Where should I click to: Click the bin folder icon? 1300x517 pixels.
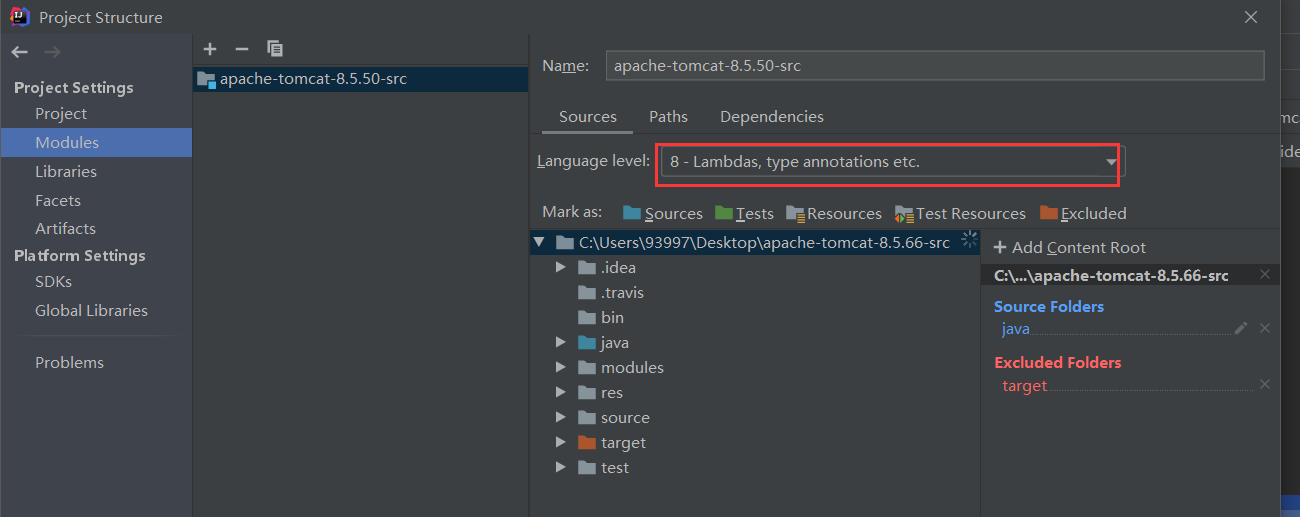pyautogui.click(x=587, y=317)
